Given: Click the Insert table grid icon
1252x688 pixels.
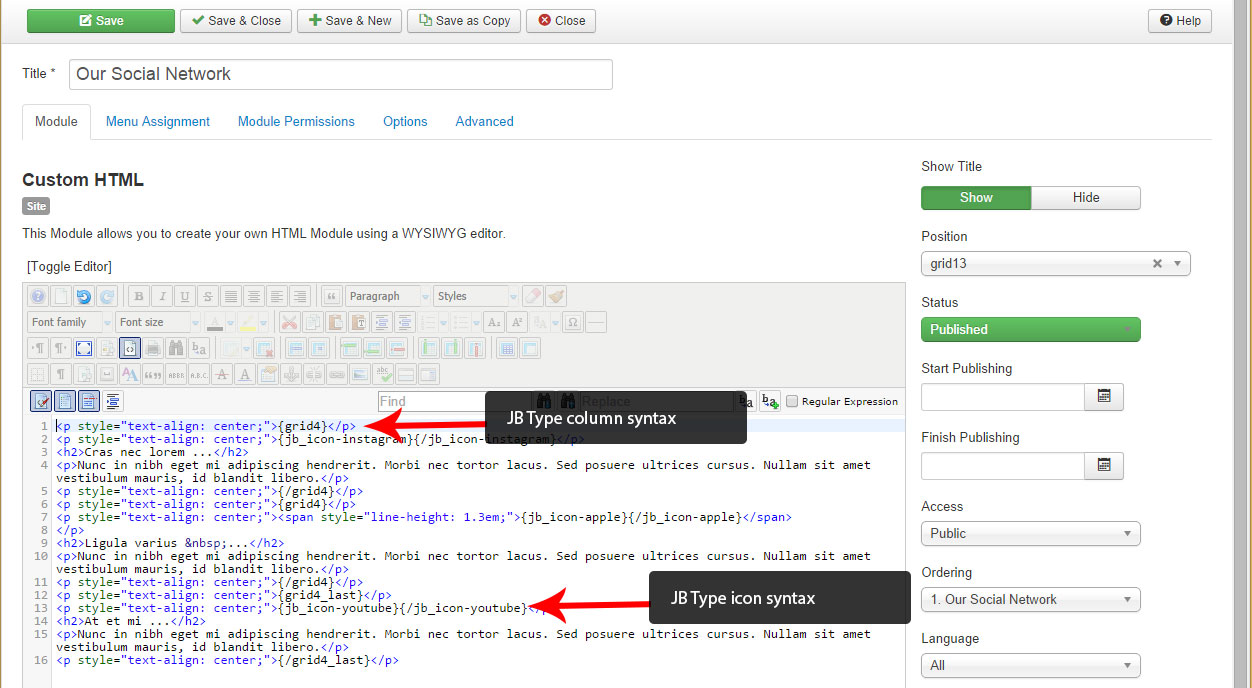Looking at the screenshot, I should click(x=507, y=348).
